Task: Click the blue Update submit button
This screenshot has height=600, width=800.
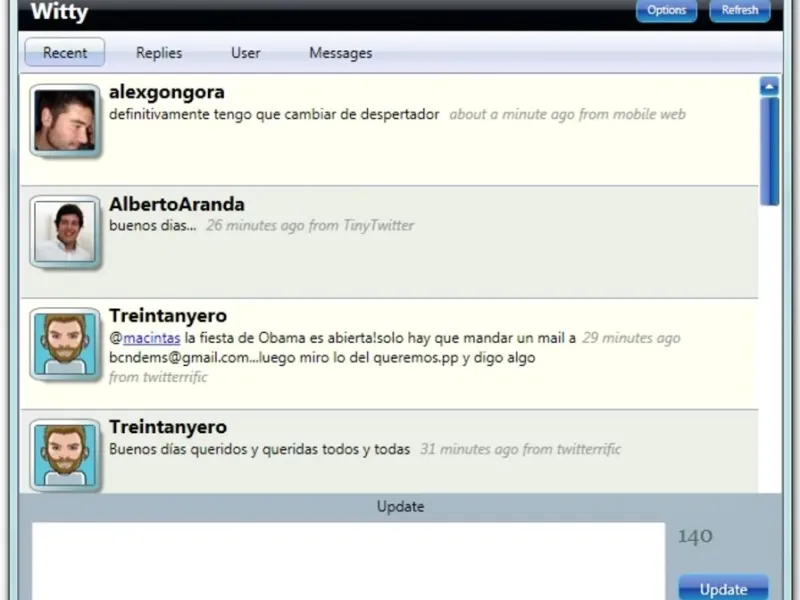Action: click(x=723, y=588)
